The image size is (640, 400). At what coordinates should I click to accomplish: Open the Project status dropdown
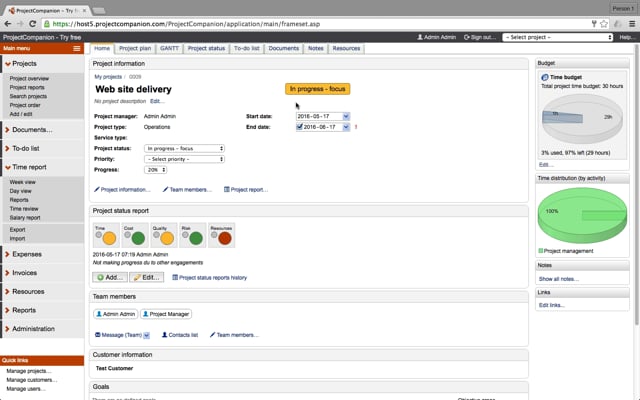click(184, 149)
